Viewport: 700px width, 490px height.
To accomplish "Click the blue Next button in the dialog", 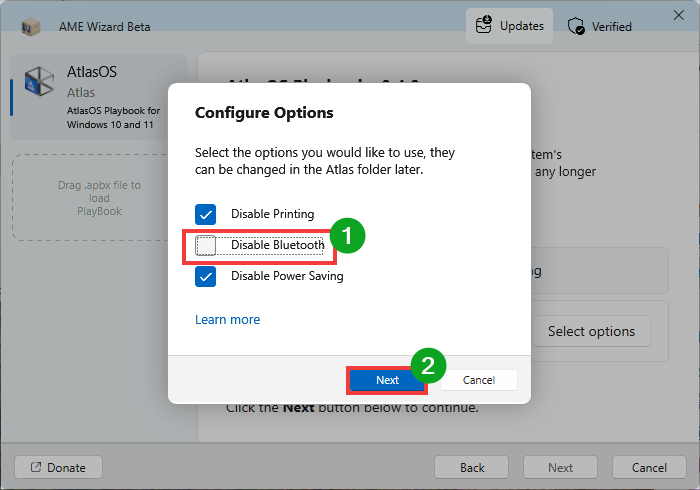I will [387, 380].
